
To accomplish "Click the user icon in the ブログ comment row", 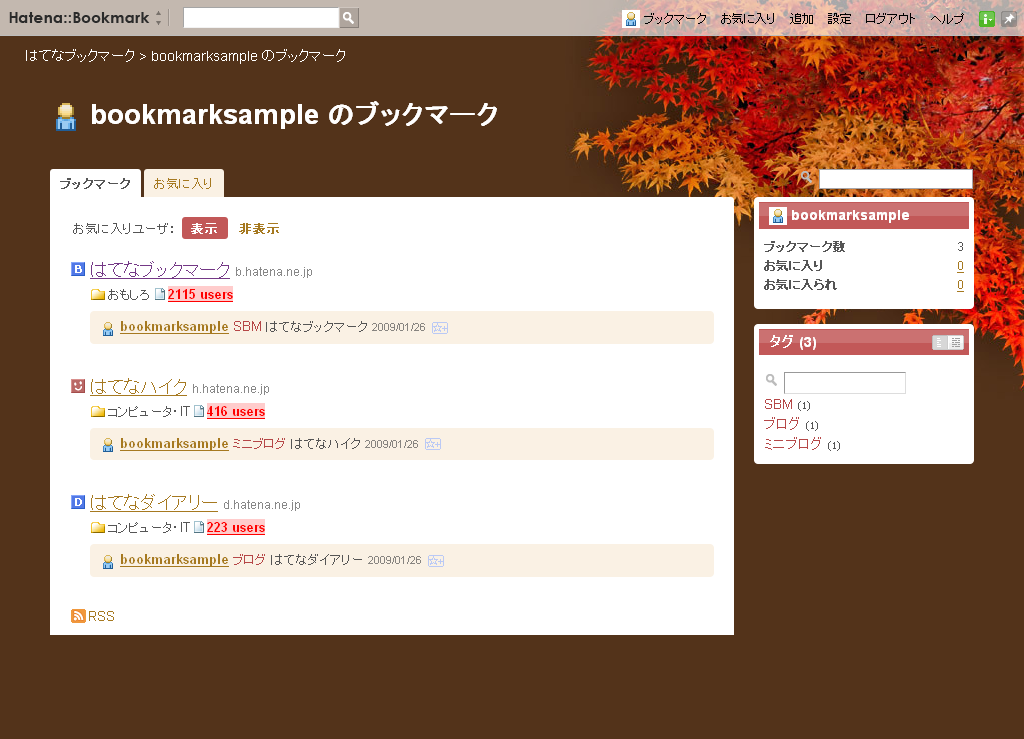I will click(x=108, y=562).
